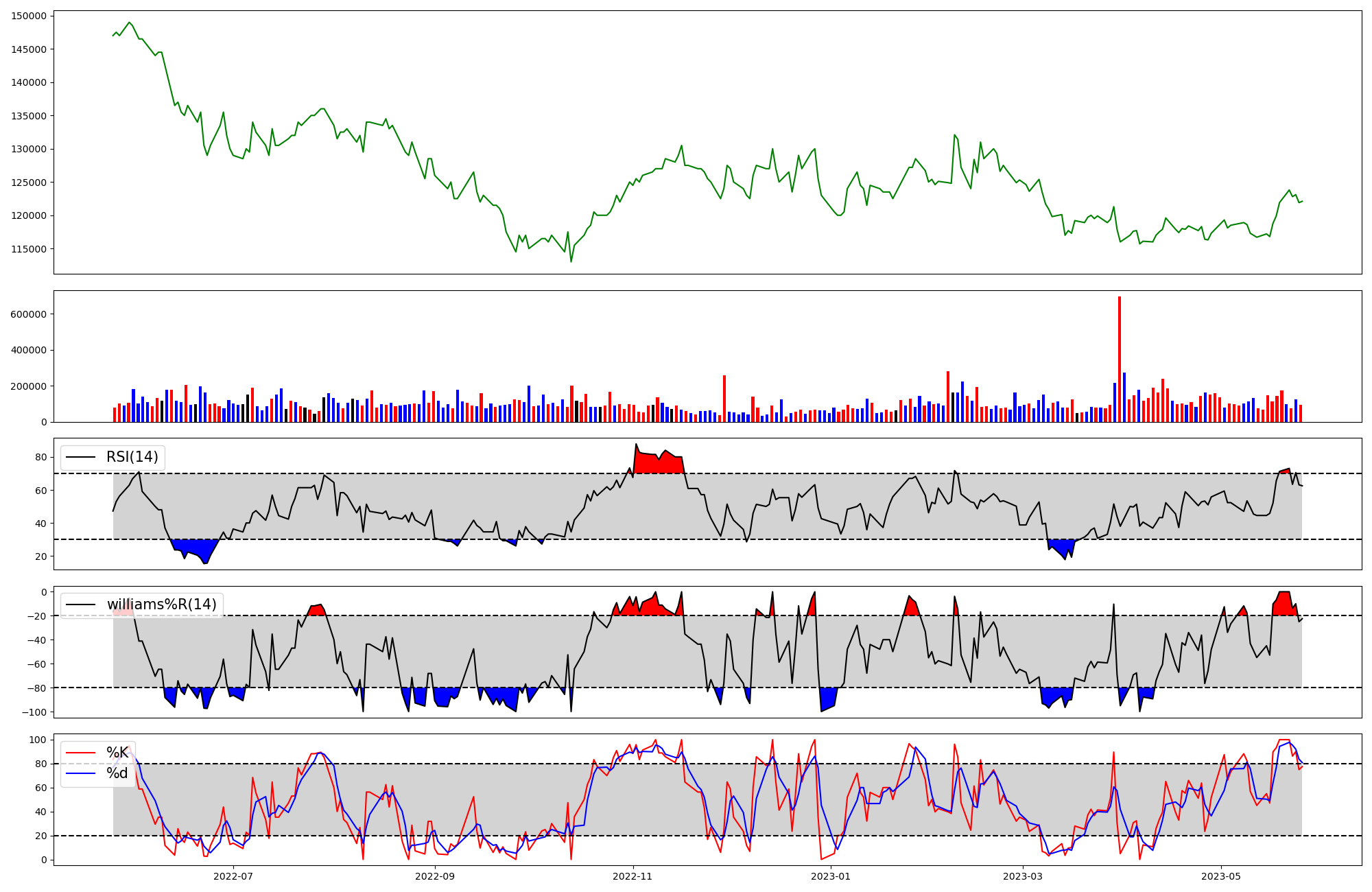Click the first blue RSI oversold area
Viewport: 1372px width, 892px height.
point(196,547)
